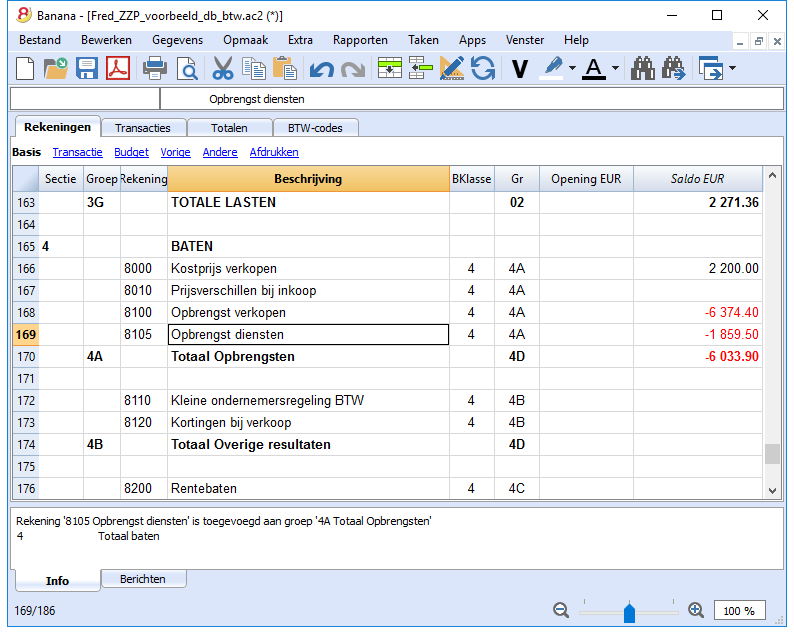Open the Bestand menu

point(39,40)
